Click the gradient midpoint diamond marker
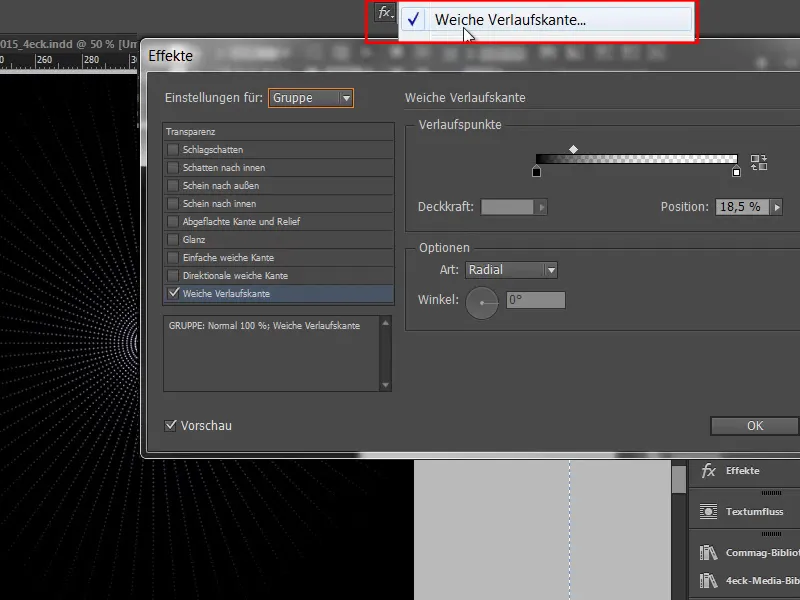 (573, 149)
